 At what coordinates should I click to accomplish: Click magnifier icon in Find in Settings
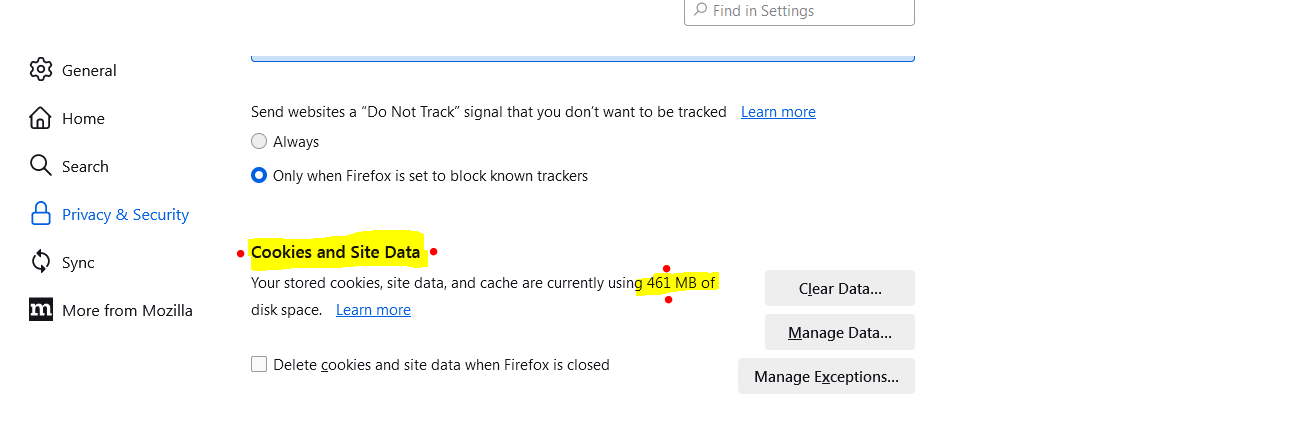point(699,10)
